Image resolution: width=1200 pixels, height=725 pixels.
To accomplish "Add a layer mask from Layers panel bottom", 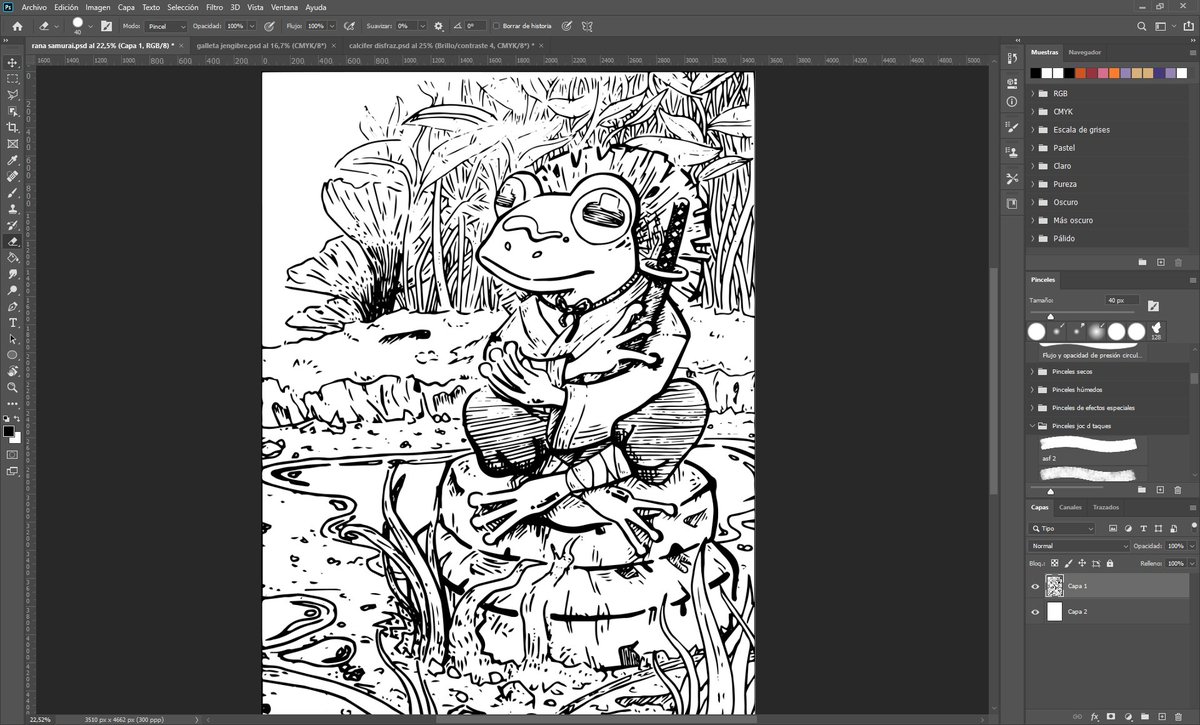I will (x=1112, y=717).
